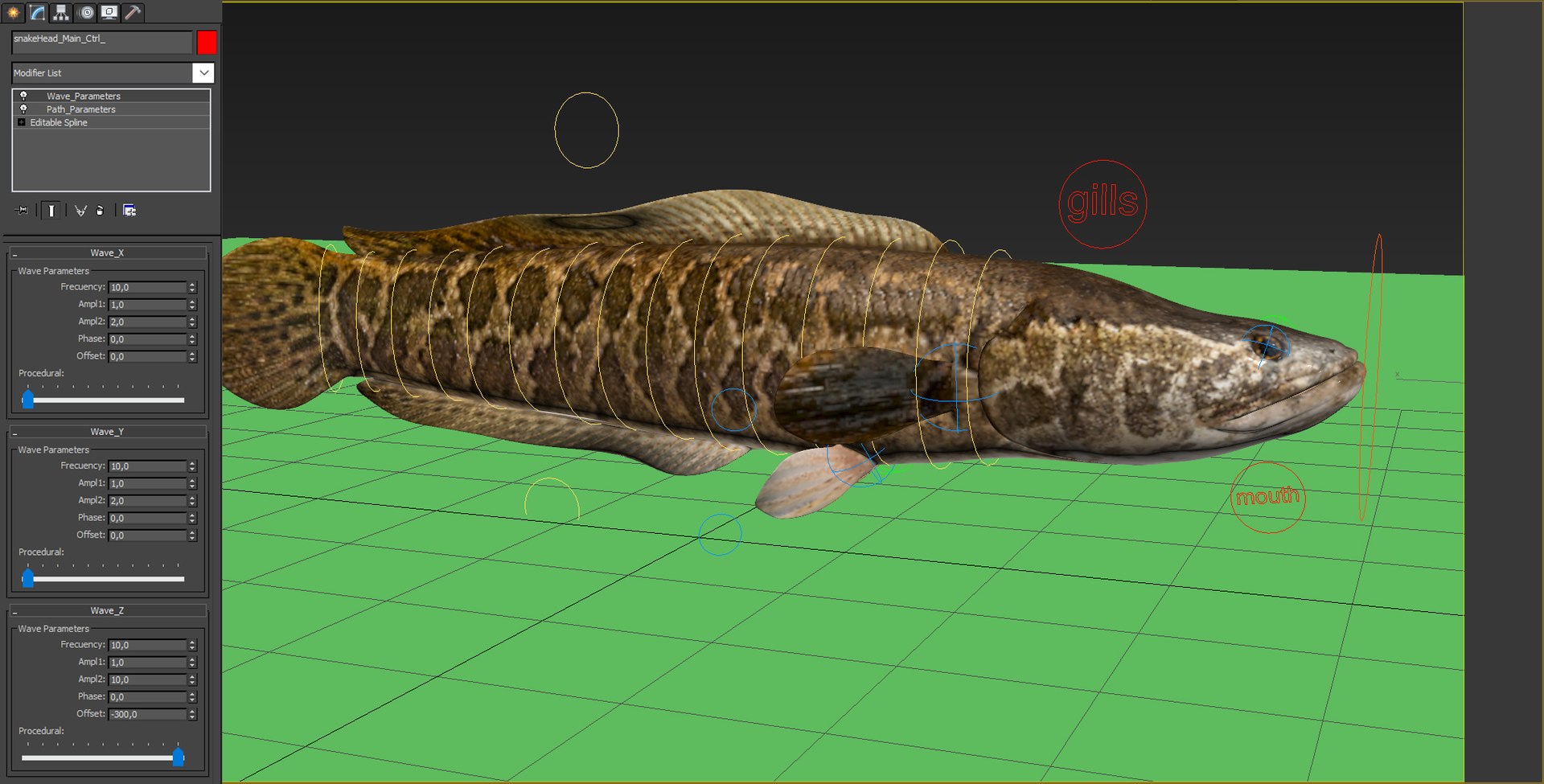Click Wave_X Phase value field
Screen dimensions: 1544x784
pyautogui.click(x=148, y=339)
